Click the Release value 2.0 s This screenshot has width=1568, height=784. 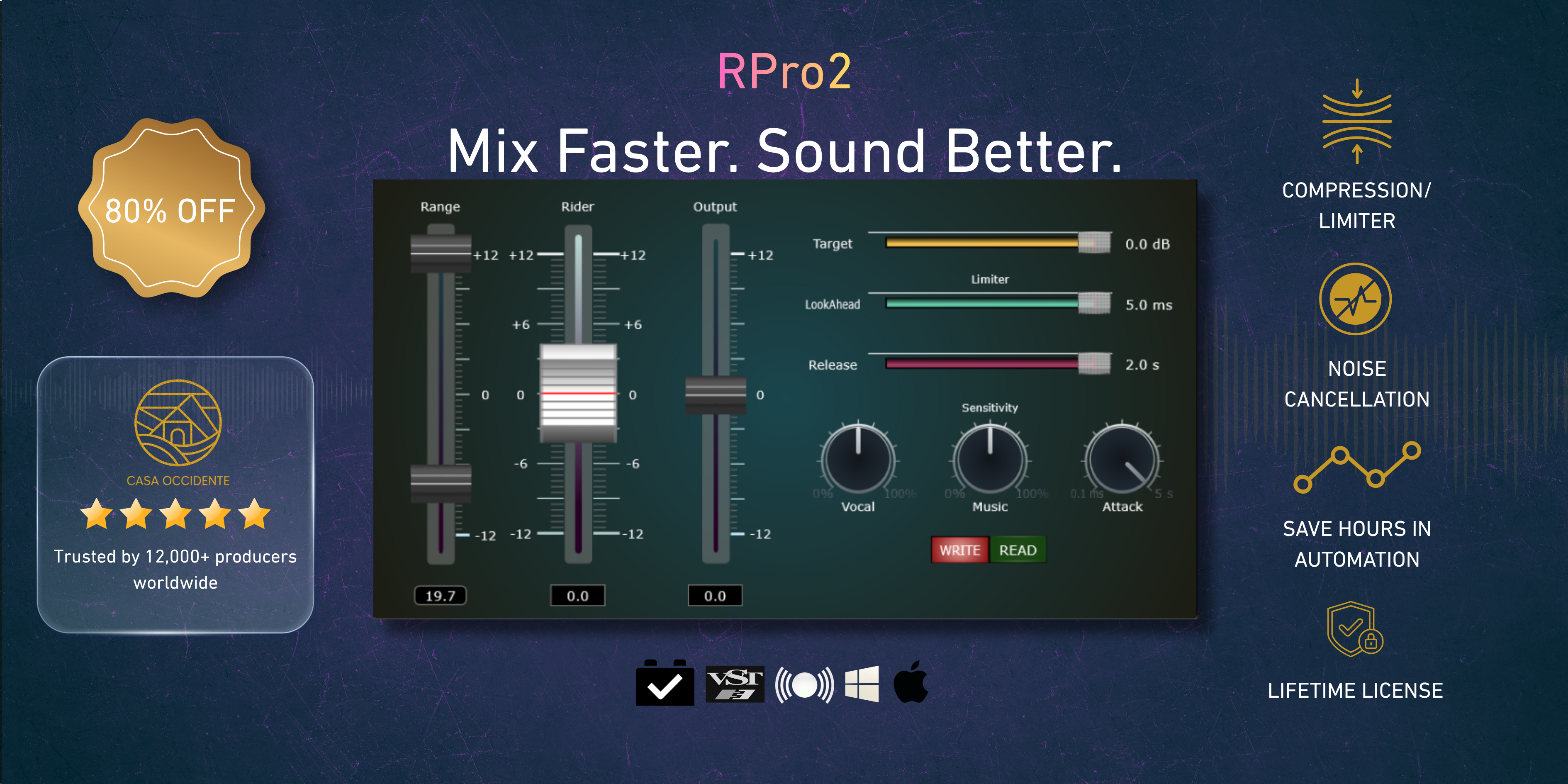coord(1142,365)
